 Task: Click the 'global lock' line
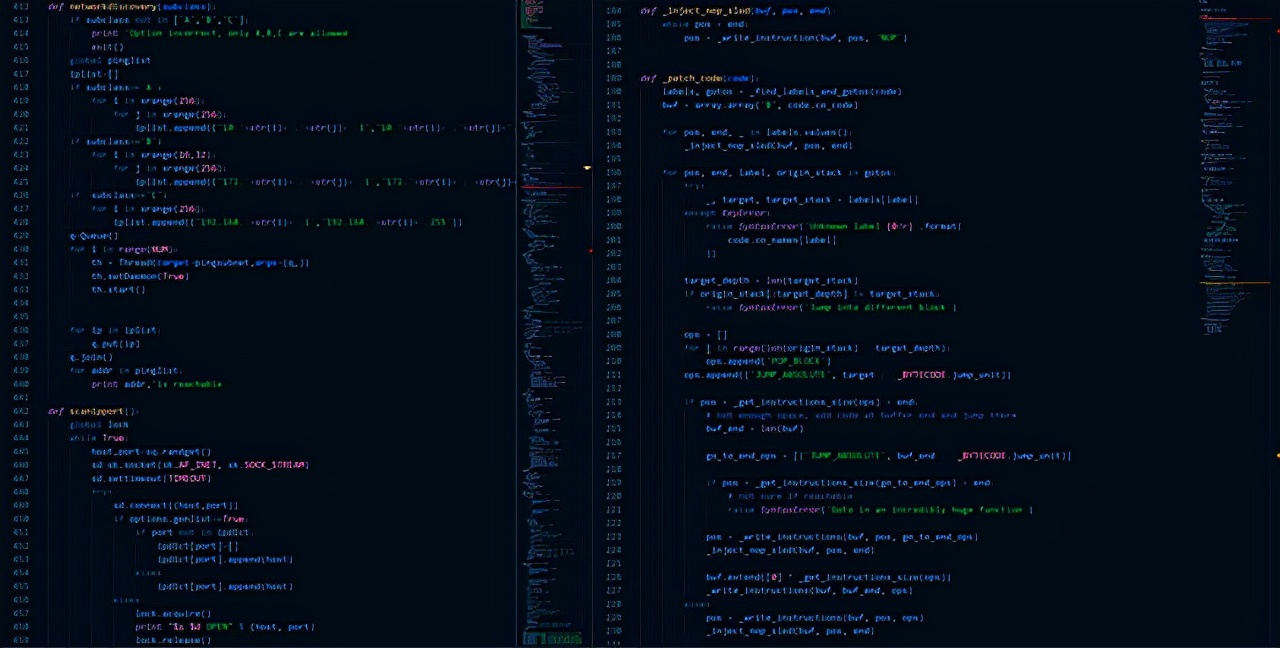(x=99, y=425)
